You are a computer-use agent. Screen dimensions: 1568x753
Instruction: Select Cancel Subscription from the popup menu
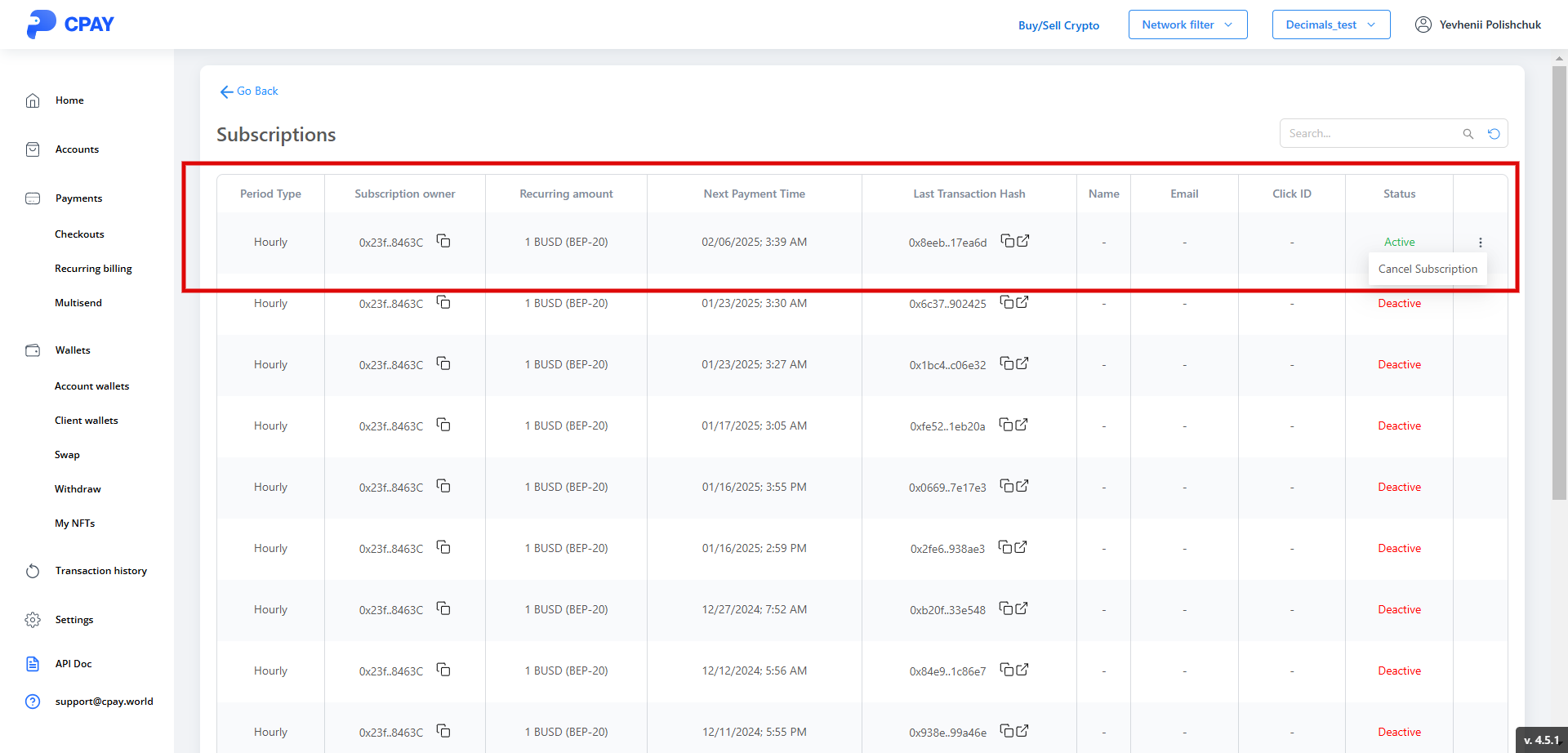click(x=1428, y=269)
